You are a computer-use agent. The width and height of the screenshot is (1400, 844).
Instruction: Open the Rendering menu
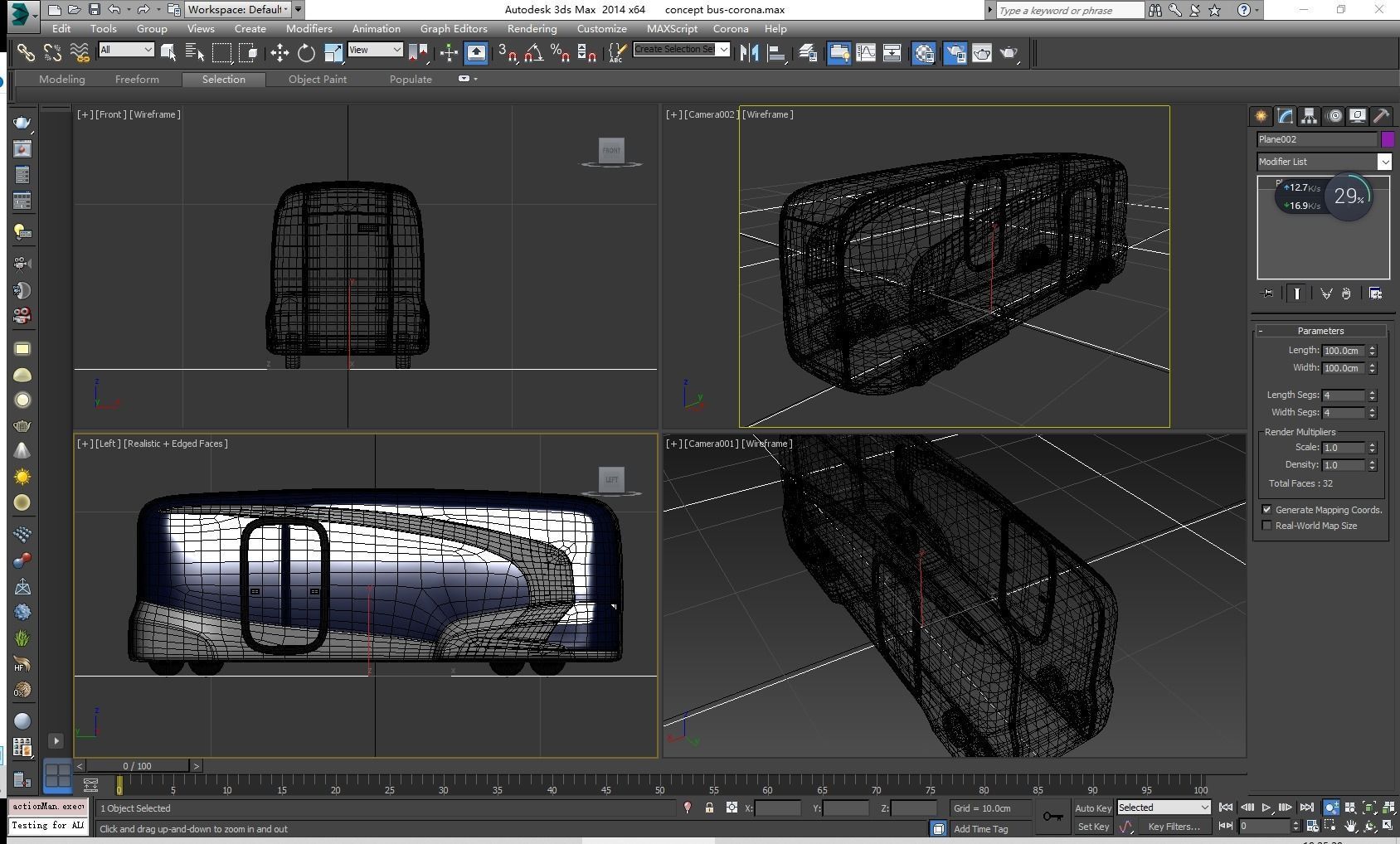tap(532, 28)
